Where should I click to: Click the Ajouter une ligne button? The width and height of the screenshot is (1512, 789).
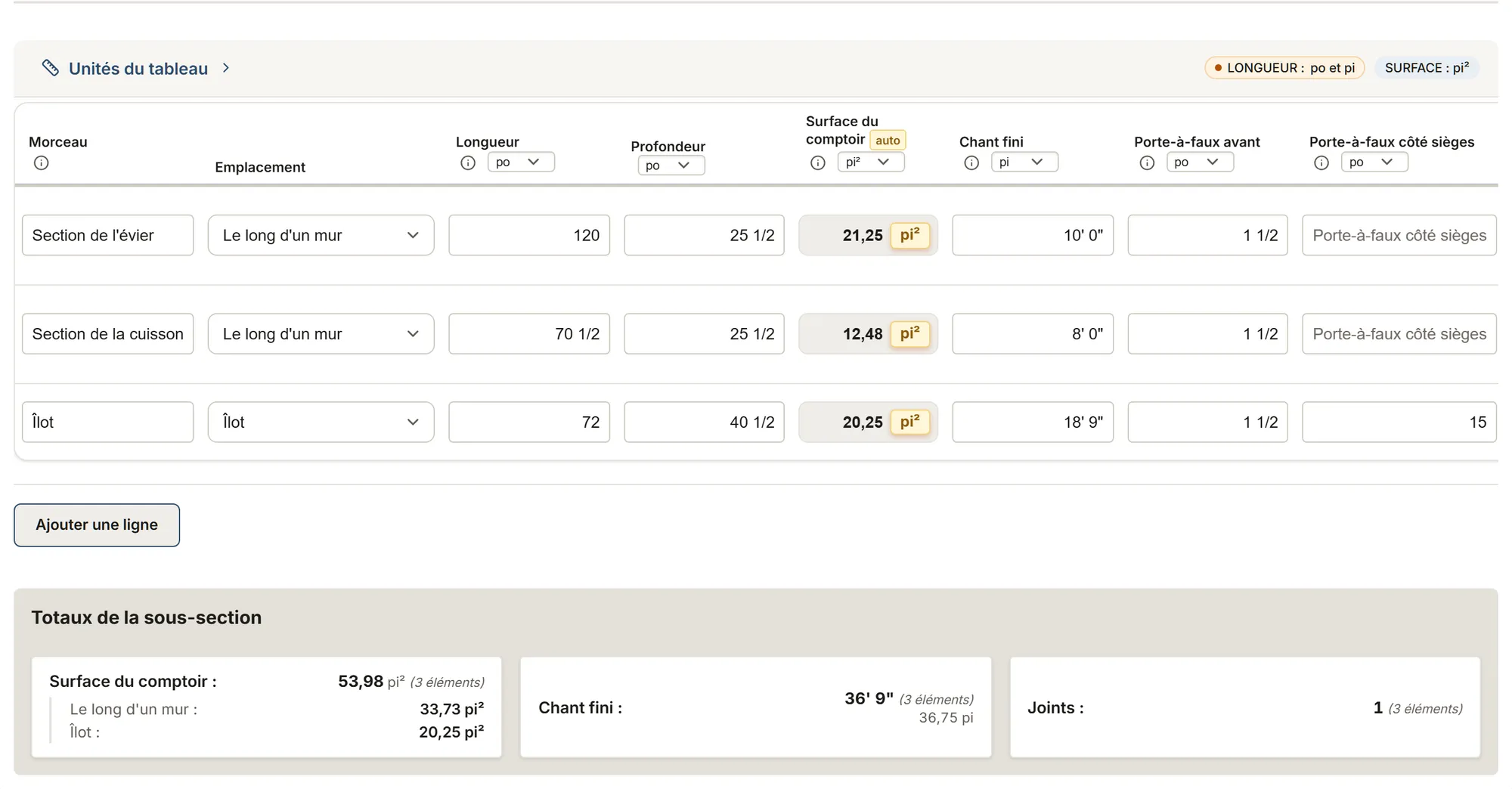click(97, 524)
